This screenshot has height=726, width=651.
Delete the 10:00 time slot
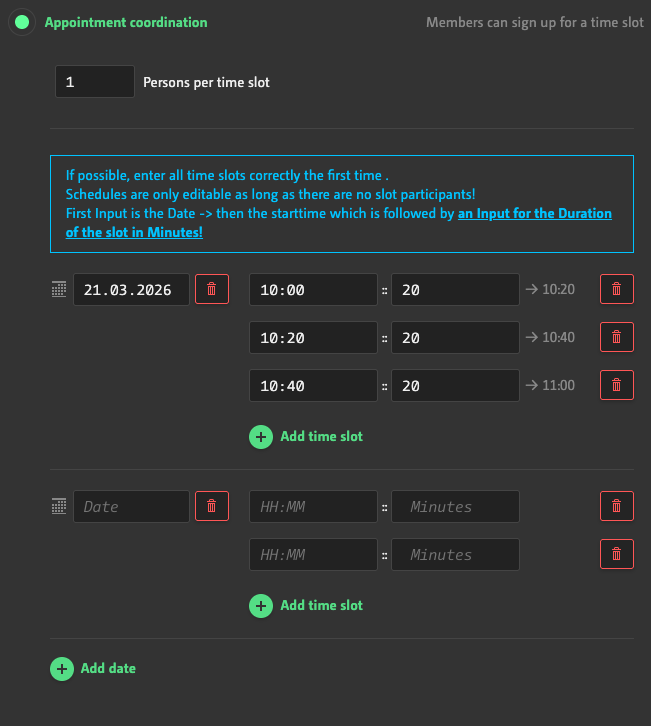coord(617,289)
